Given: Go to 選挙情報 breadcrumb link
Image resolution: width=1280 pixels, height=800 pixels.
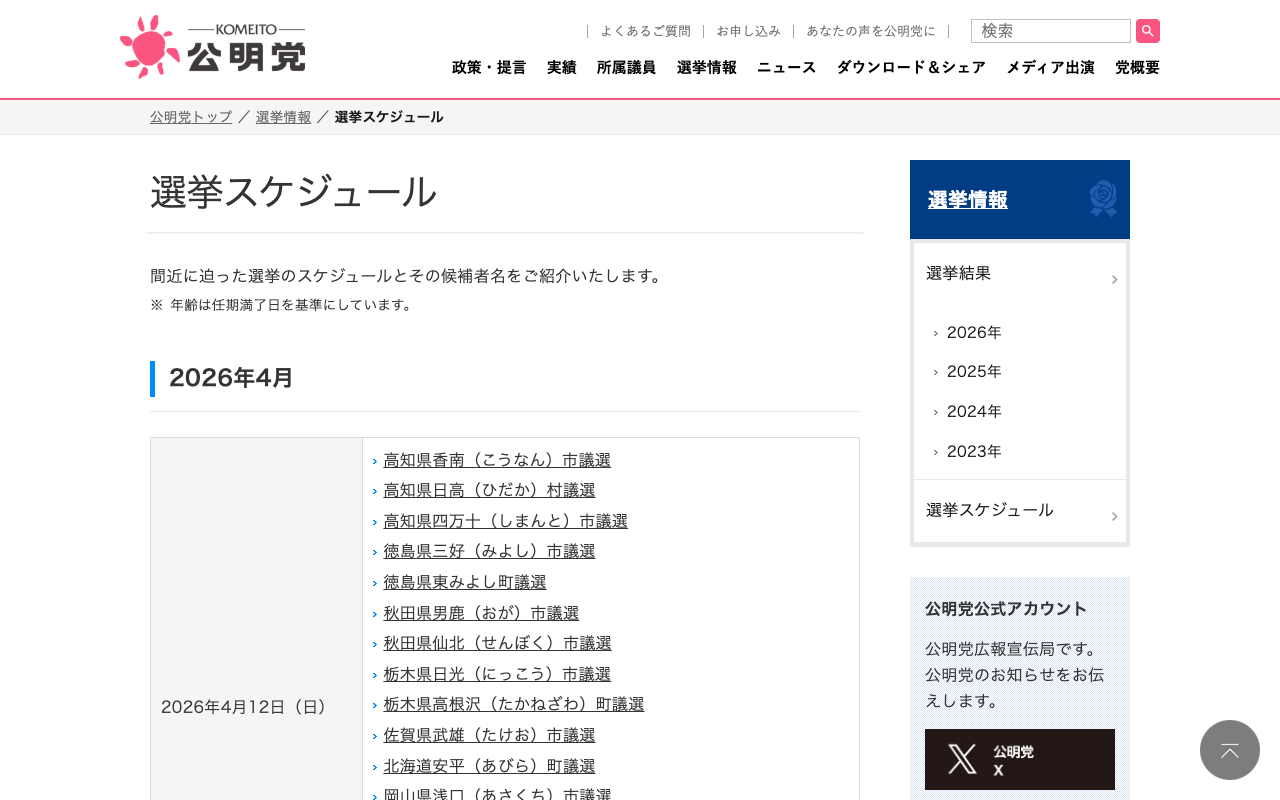Looking at the screenshot, I should click(x=284, y=117).
